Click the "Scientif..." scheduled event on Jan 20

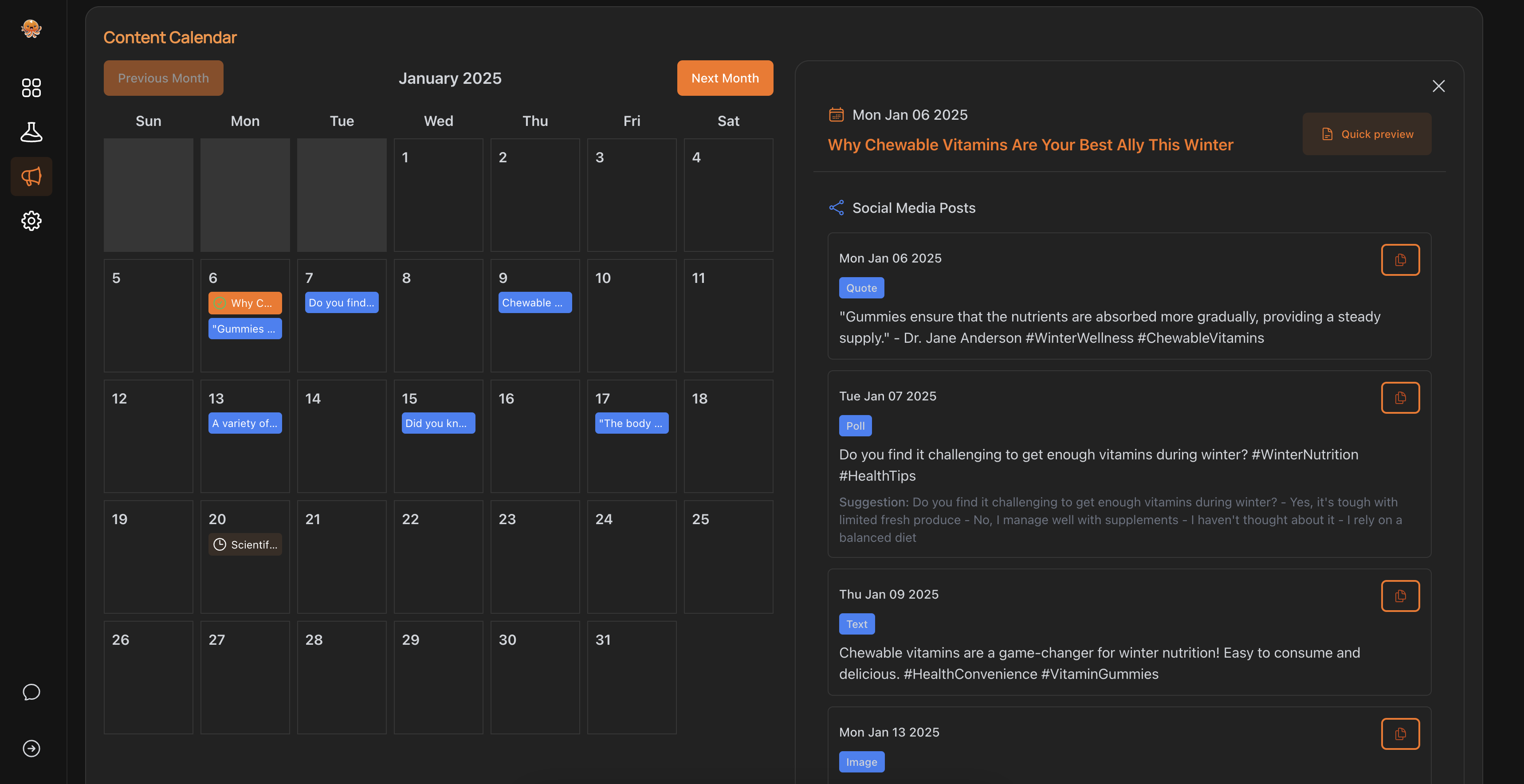coord(245,545)
